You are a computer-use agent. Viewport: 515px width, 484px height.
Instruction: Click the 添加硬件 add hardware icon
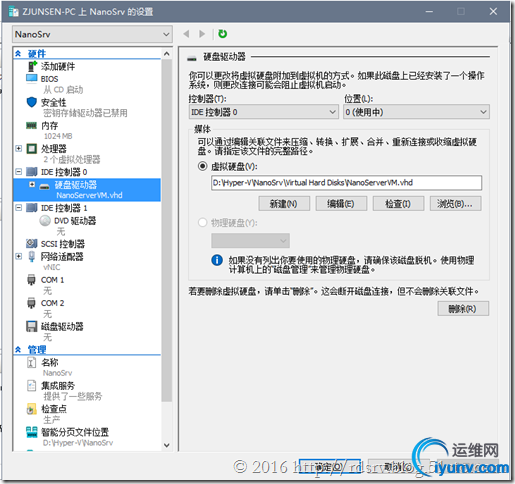pos(32,66)
